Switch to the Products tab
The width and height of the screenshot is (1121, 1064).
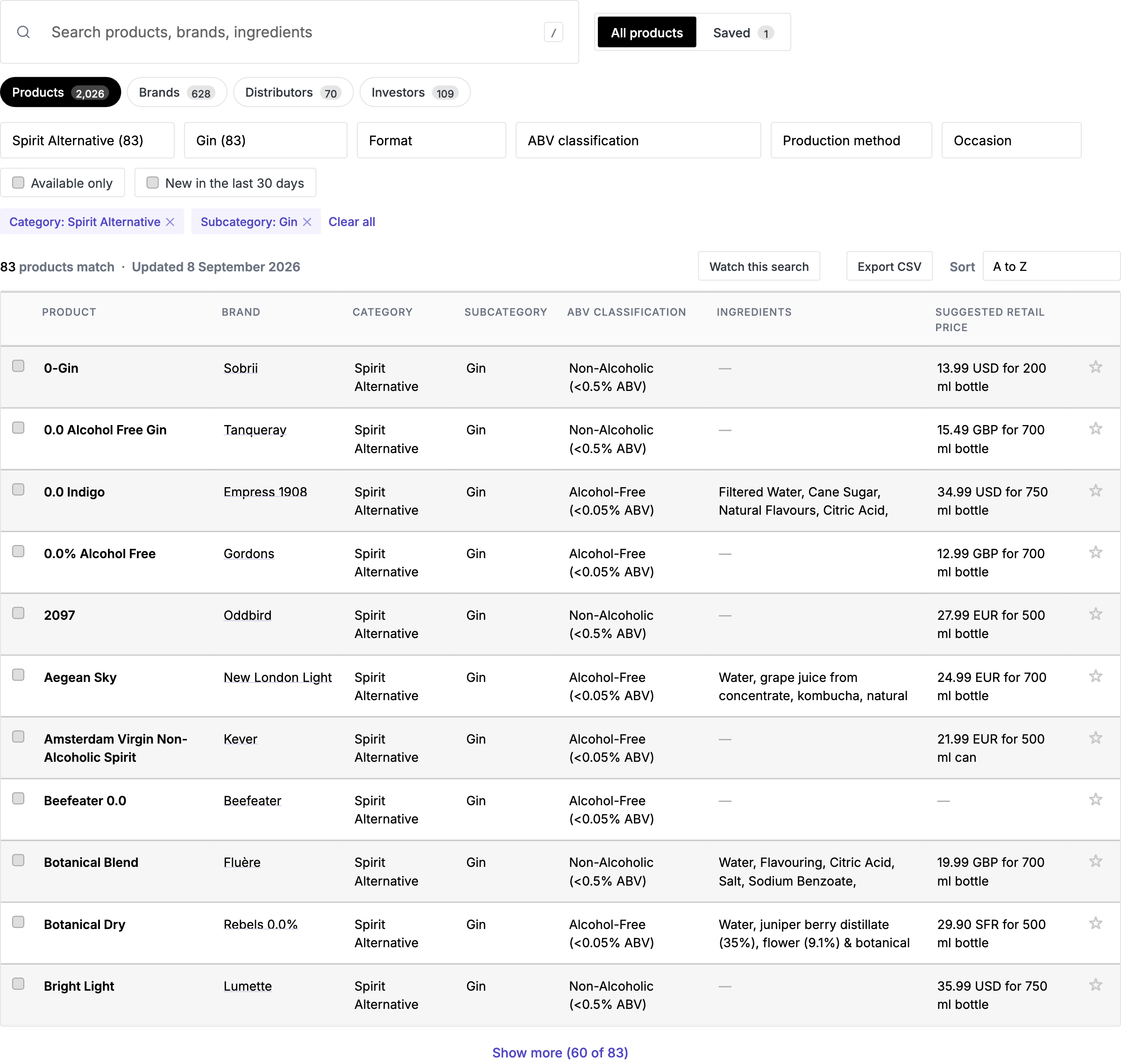61,92
